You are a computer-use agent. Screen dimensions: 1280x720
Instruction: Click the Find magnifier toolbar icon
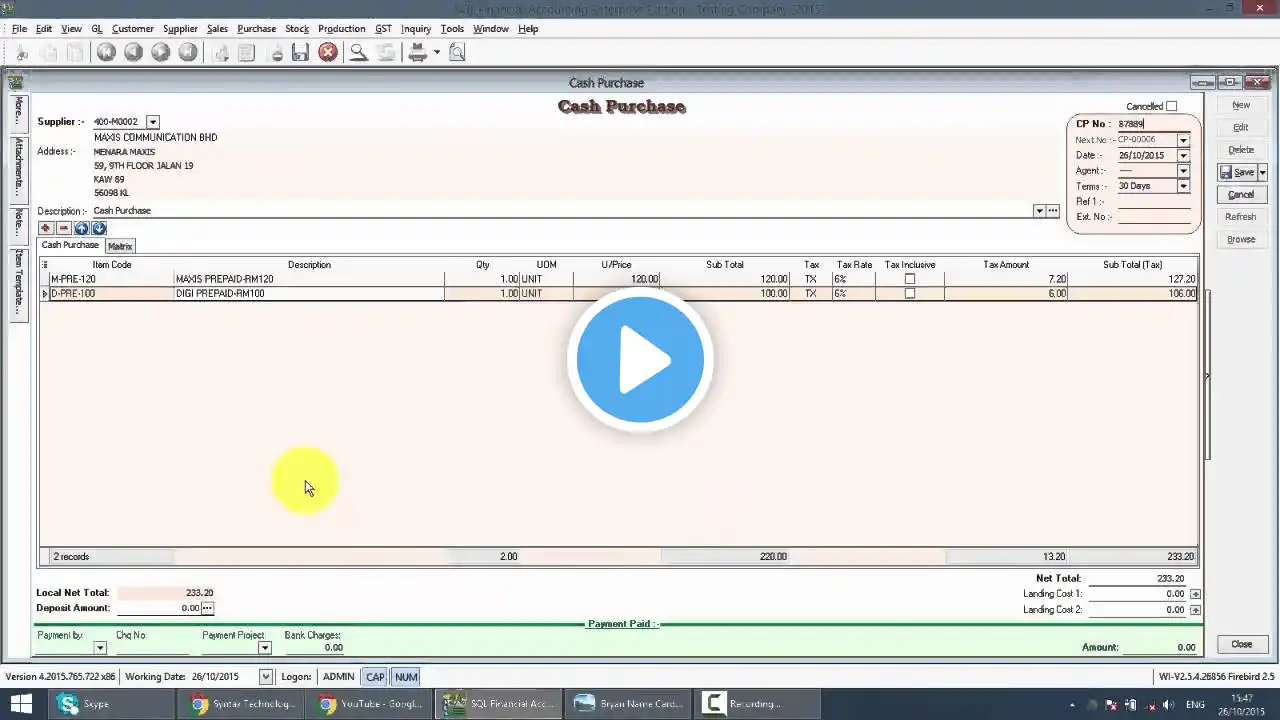(358, 53)
